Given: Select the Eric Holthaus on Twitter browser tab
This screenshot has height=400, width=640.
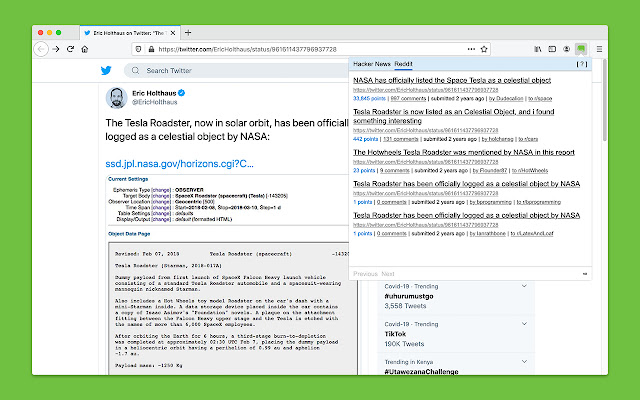Looking at the screenshot, I should [x=130, y=33].
